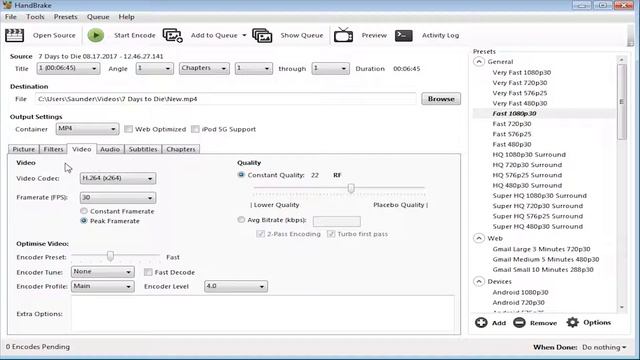Click the Start Encode button label
Viewport: 640px width, 360px height.
click(x=135, y=36)
